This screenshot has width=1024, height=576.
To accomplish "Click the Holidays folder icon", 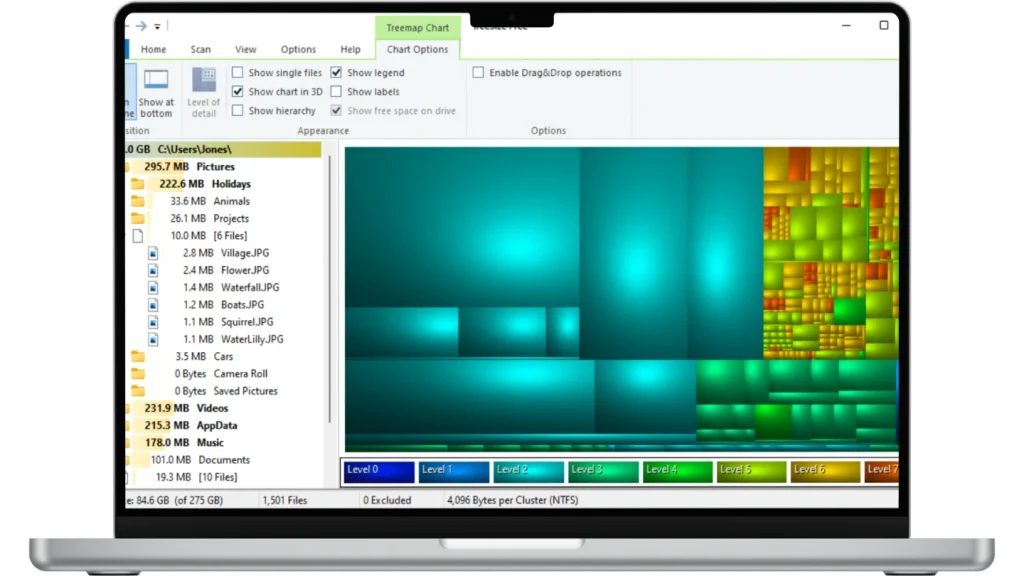I will [138, 184].
